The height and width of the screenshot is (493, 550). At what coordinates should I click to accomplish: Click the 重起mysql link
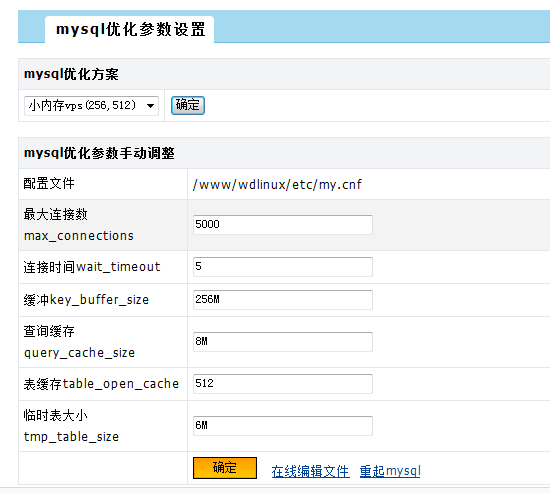coord(390,471)
